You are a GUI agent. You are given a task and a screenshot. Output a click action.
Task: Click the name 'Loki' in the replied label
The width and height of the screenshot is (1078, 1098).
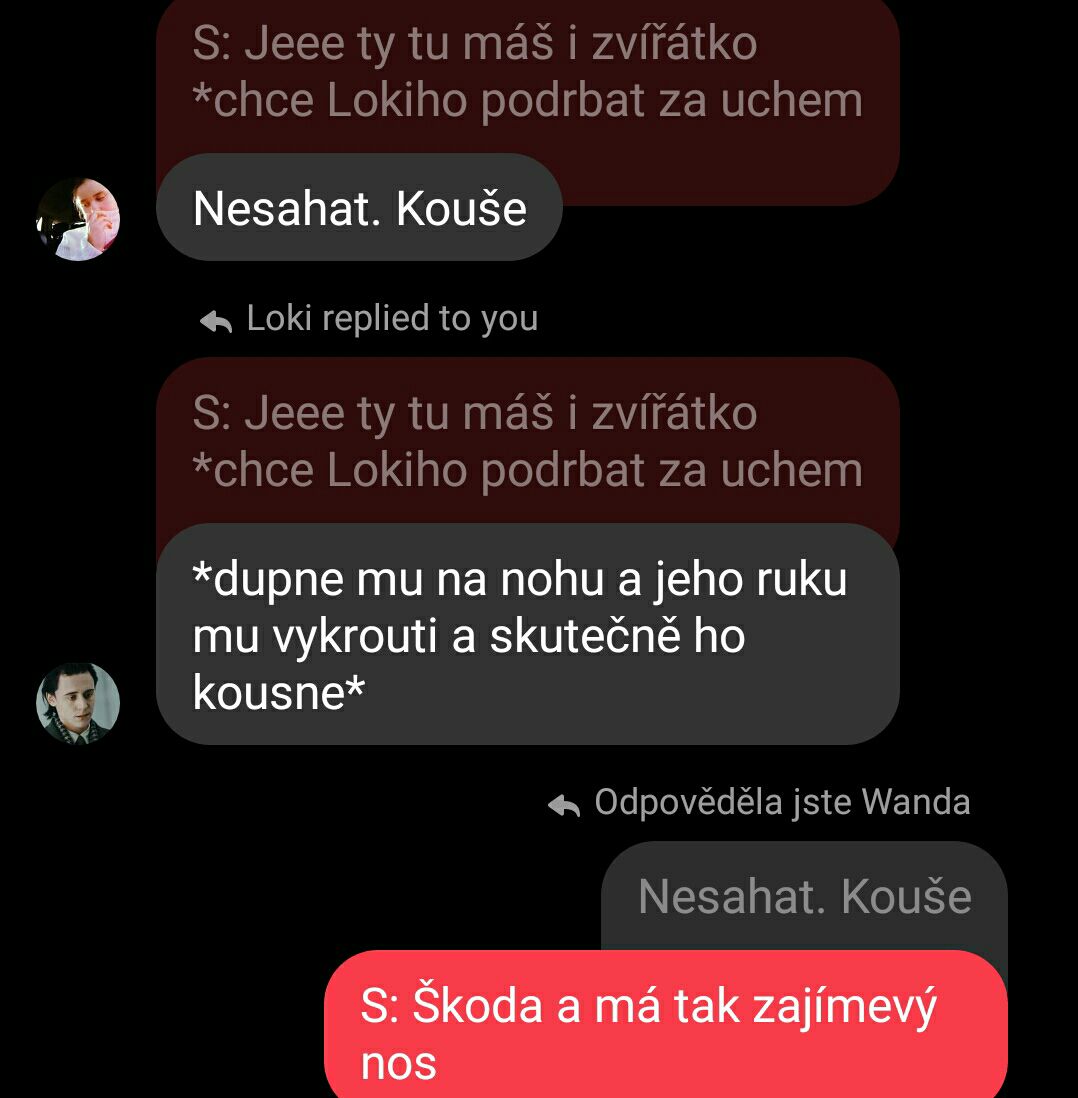[x=279, y=319]
